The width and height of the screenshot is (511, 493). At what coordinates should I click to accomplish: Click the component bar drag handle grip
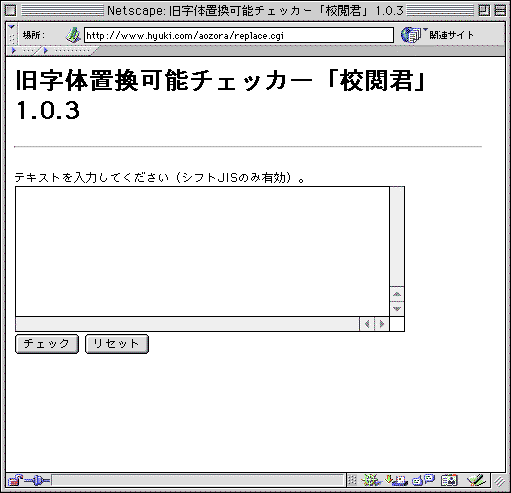[x=352, y=480]
